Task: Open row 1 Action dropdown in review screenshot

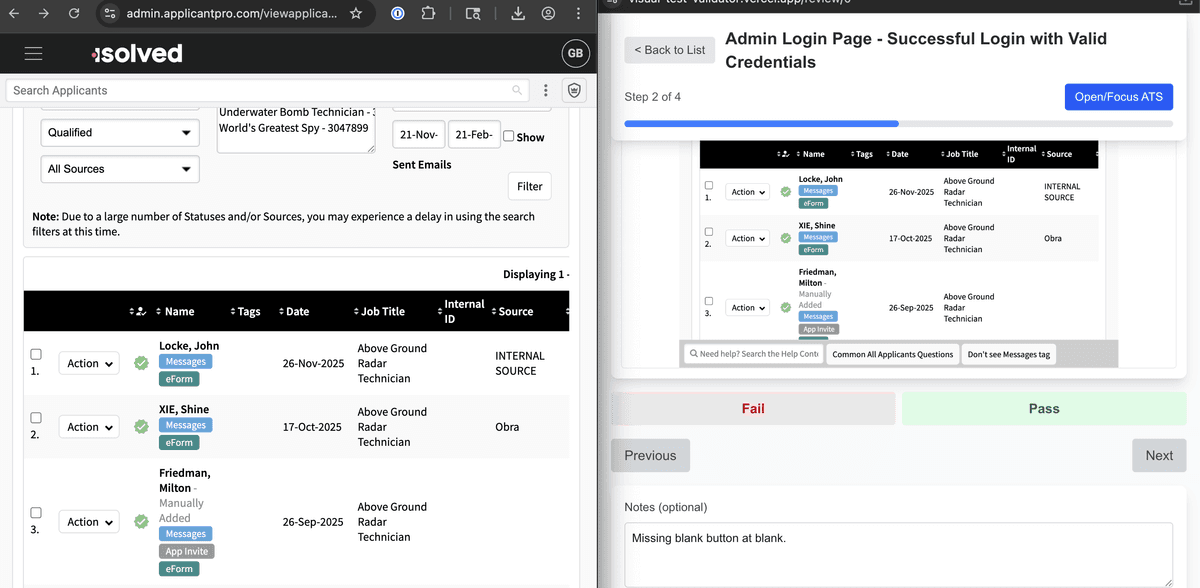Action: pos(748,192)
